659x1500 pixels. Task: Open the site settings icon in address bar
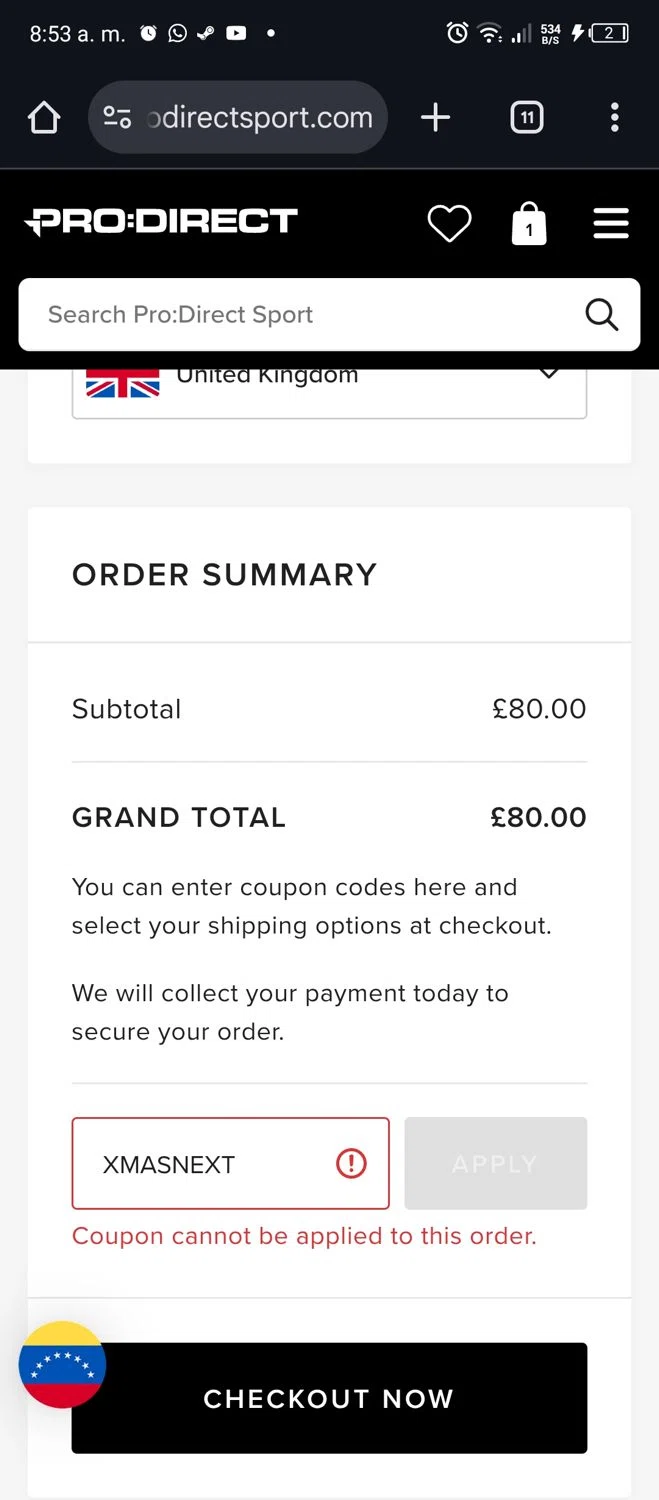117,118
